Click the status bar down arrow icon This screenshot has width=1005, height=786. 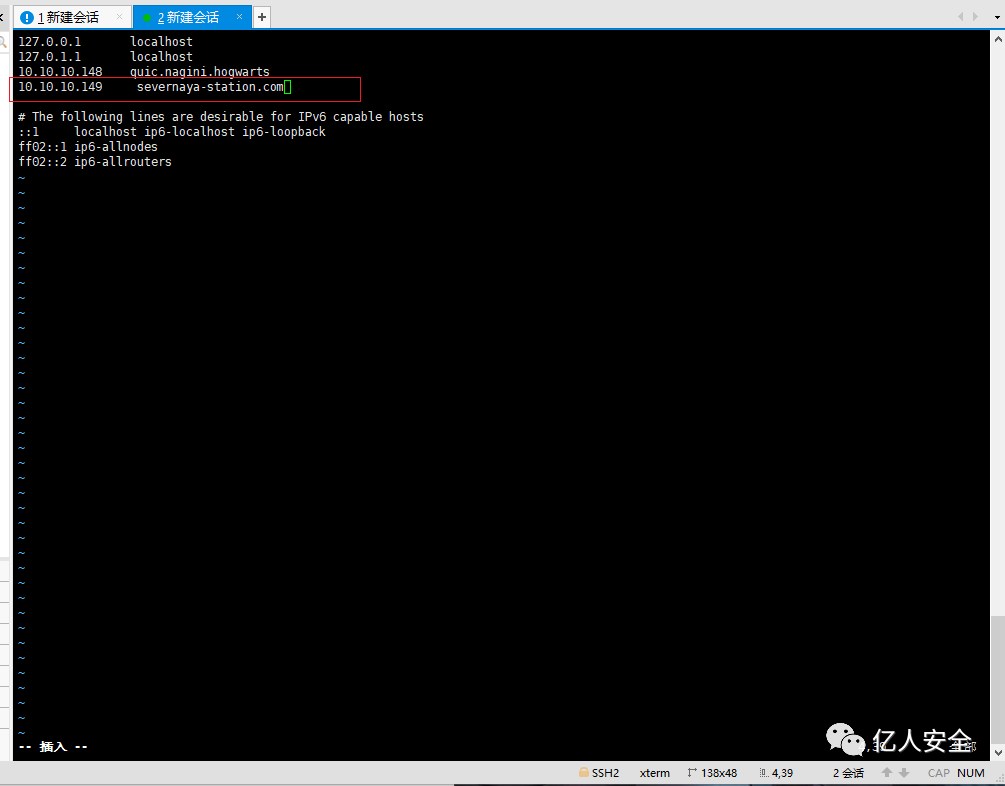(904, 773)
